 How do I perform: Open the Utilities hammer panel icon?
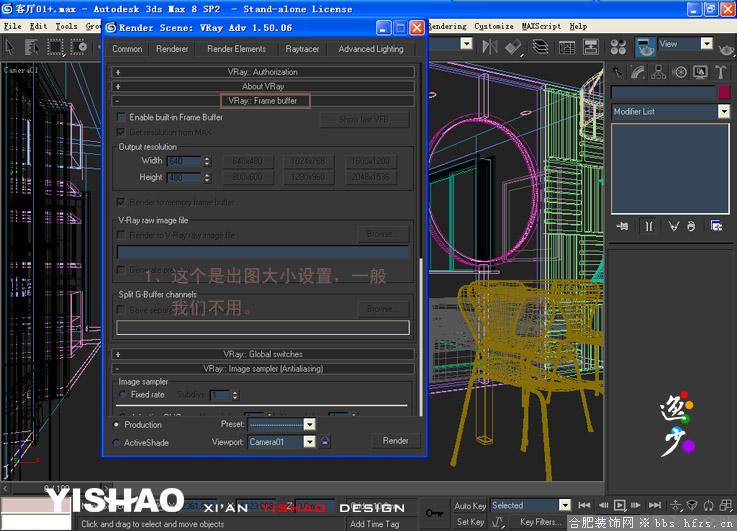click(x=721, y=72)
